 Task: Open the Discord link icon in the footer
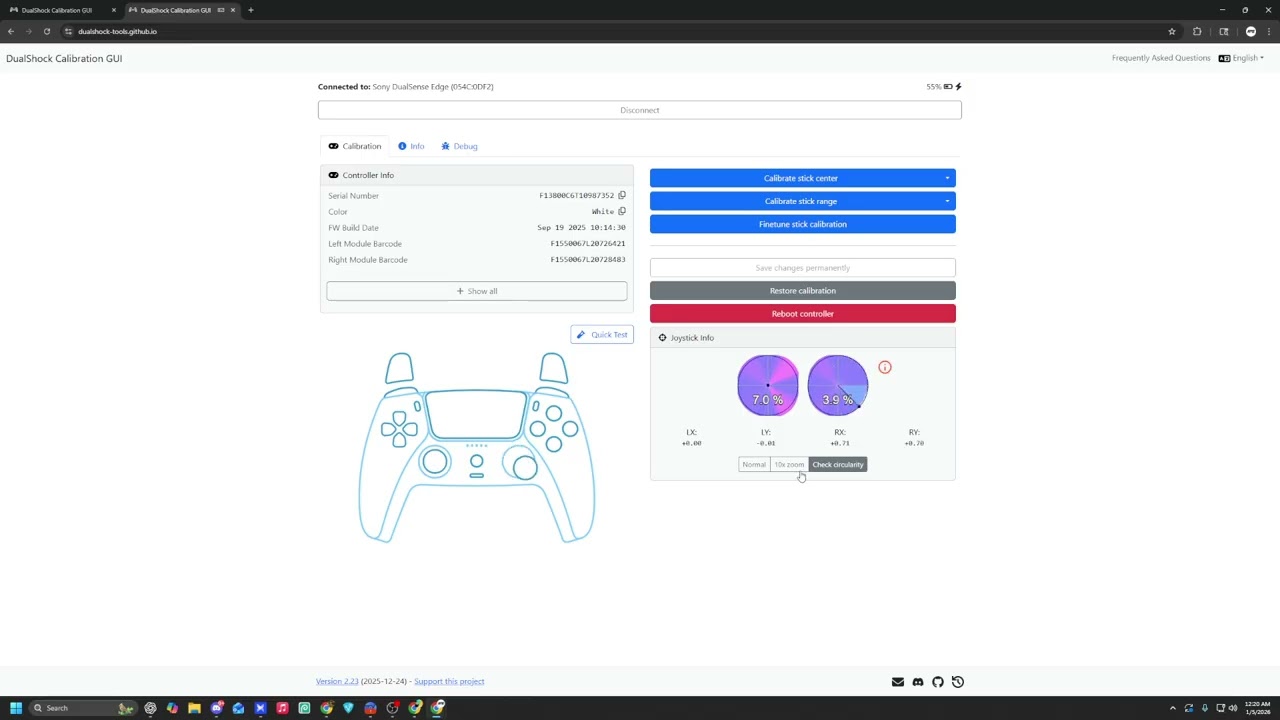coord(918,682)
